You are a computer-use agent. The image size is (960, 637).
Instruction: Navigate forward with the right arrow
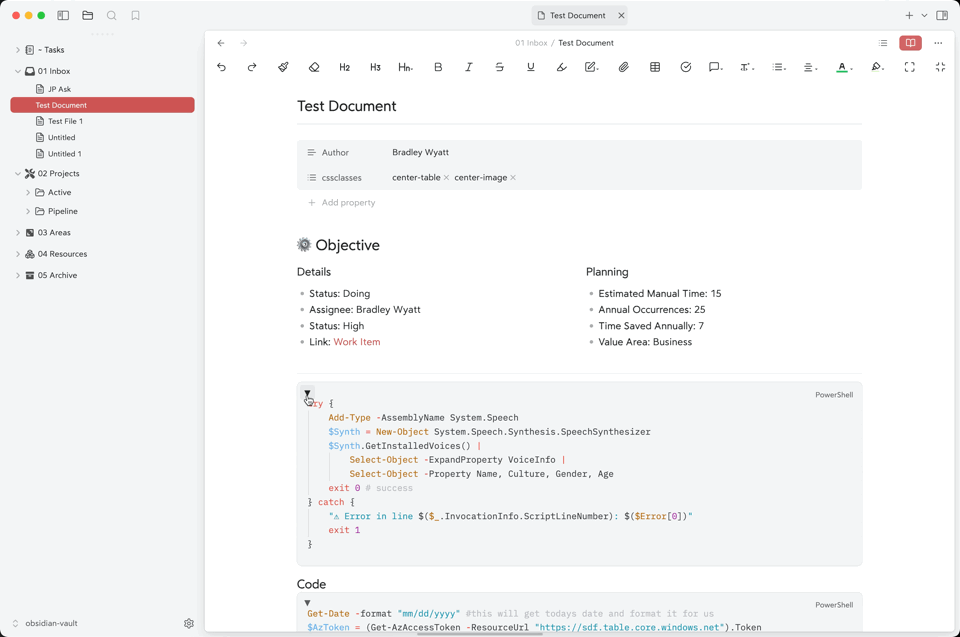click(244, 43)
